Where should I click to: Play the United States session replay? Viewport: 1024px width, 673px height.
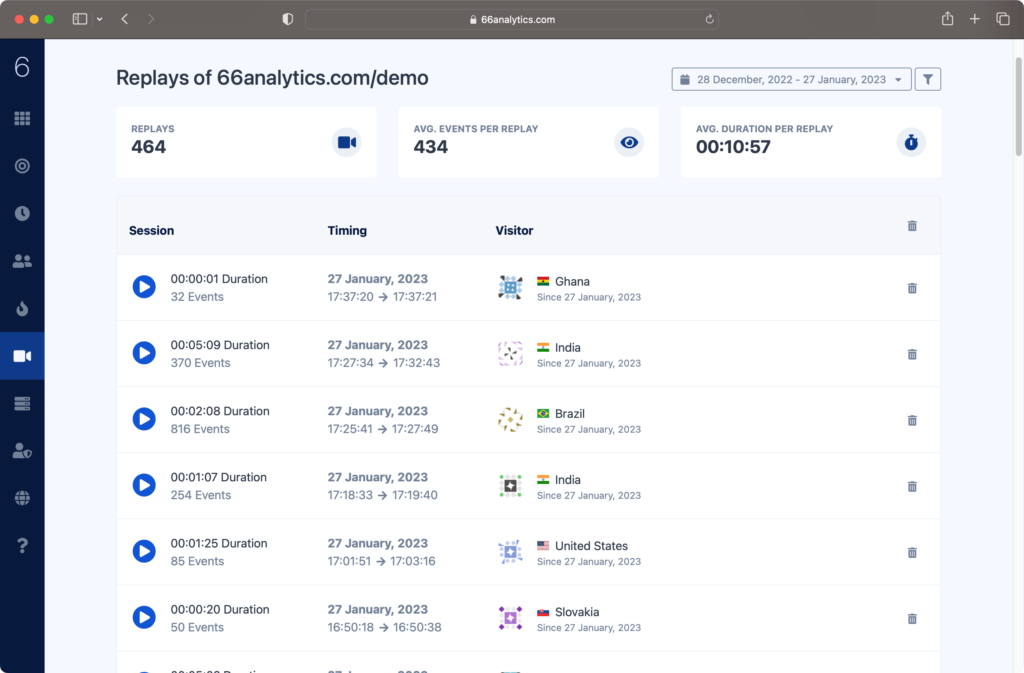click(x=144, y=551)
